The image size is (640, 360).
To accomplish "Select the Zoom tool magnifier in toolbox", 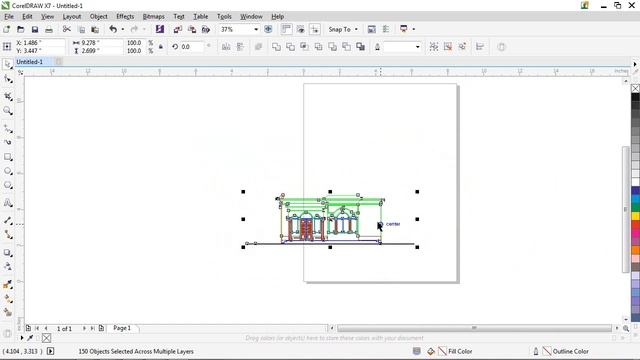I will [7, 111].
